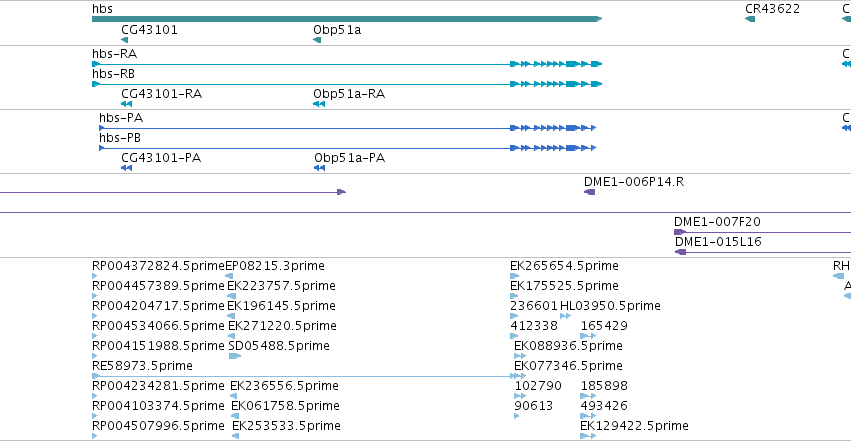Select the RP004534066.5prime label
This screenshot has width=851, height=441.
pyautogui.click(x=158, y=326)
